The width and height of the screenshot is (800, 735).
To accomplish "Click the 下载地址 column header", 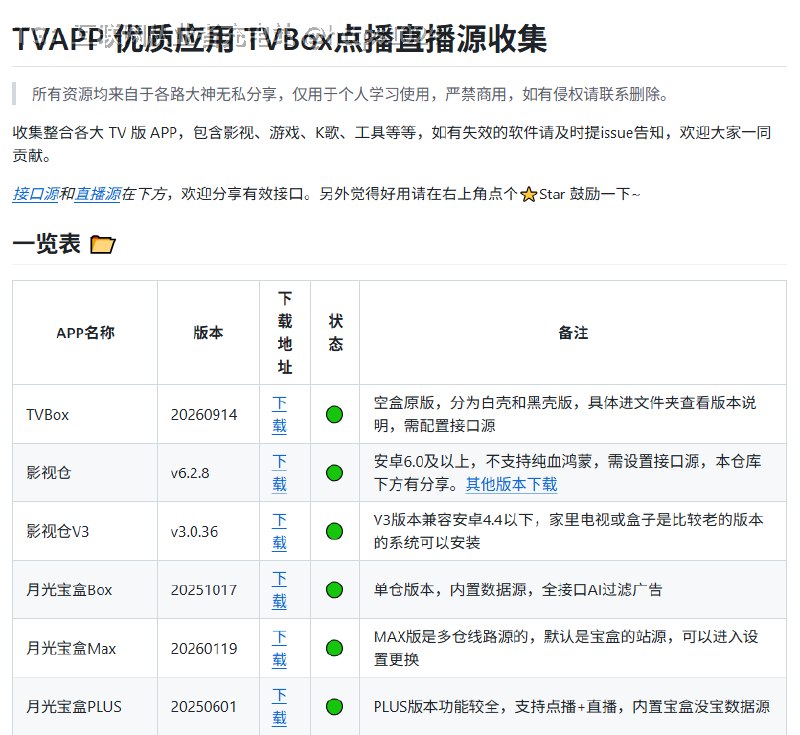I will [285, 333].
